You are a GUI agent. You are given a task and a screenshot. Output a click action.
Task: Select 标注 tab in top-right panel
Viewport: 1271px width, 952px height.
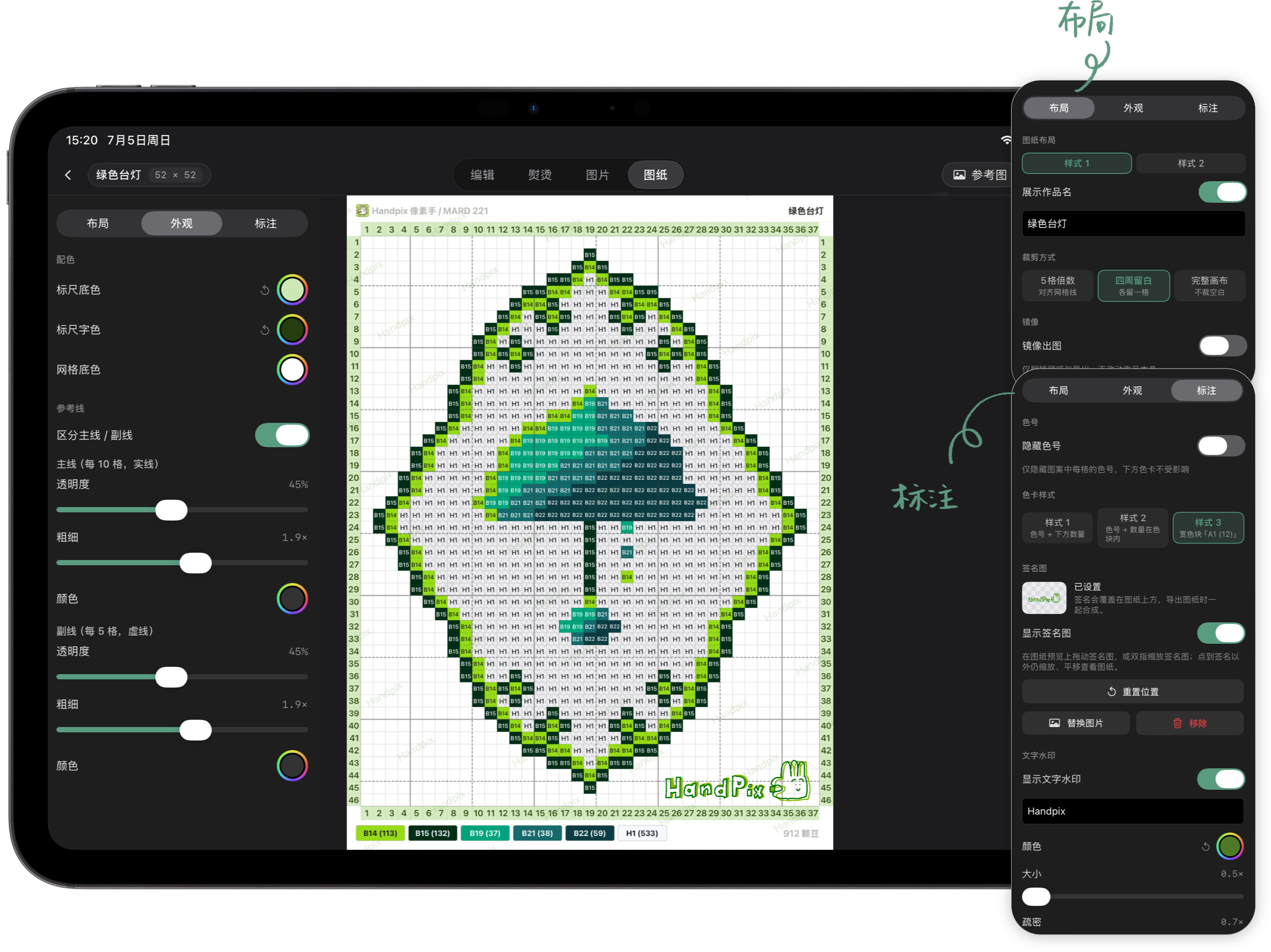(x=1208, y=108)
